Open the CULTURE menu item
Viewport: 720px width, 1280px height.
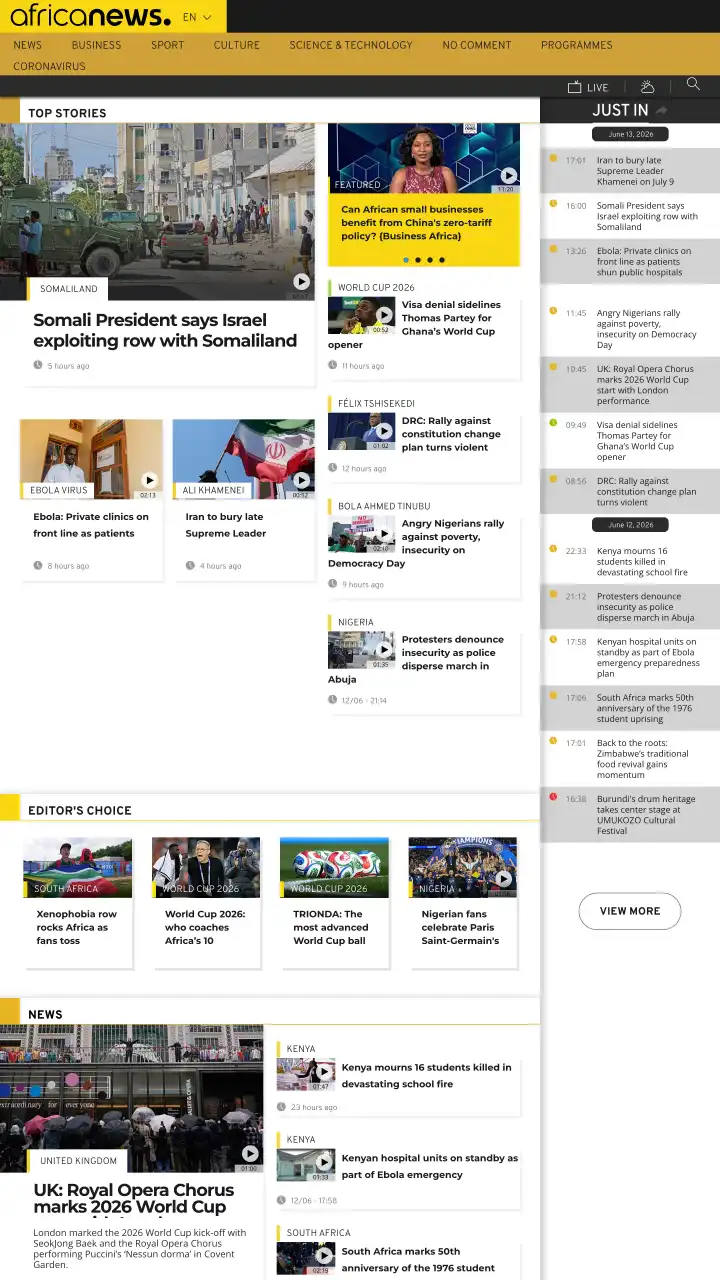click(236, 45)
